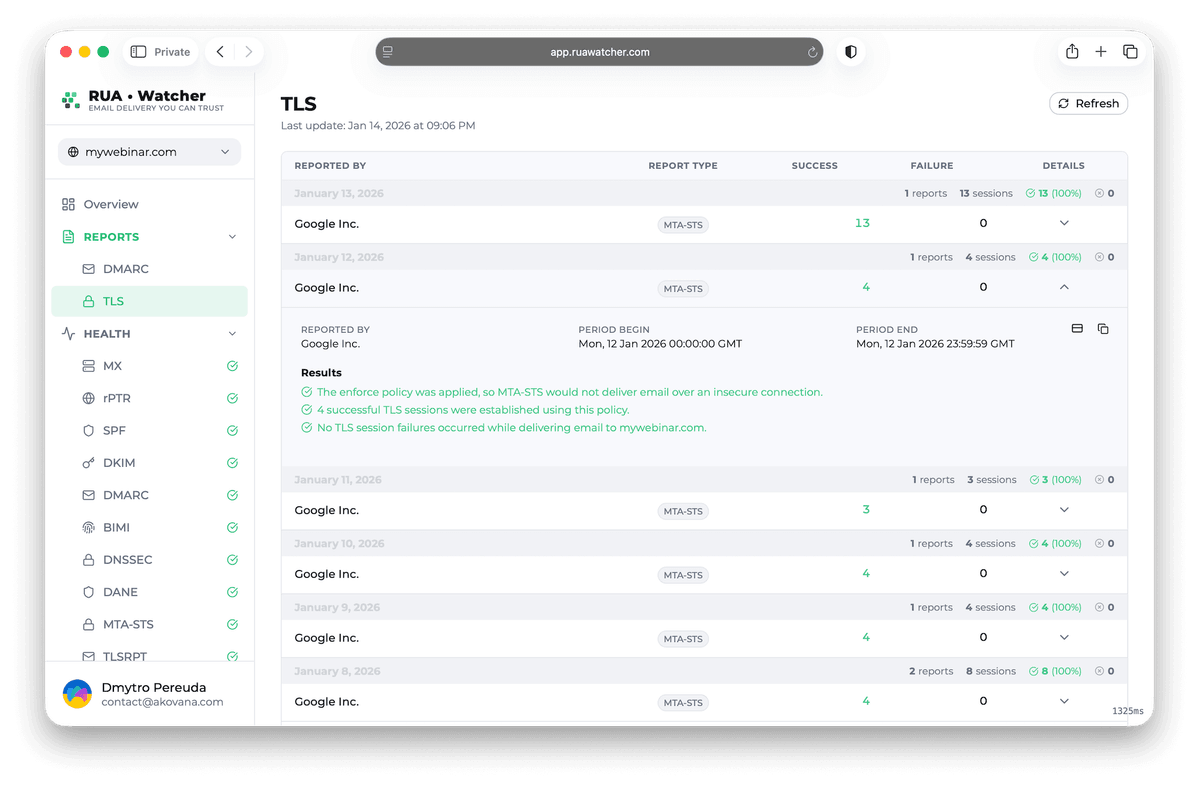Click the Refresh button

pos(1087,103)
